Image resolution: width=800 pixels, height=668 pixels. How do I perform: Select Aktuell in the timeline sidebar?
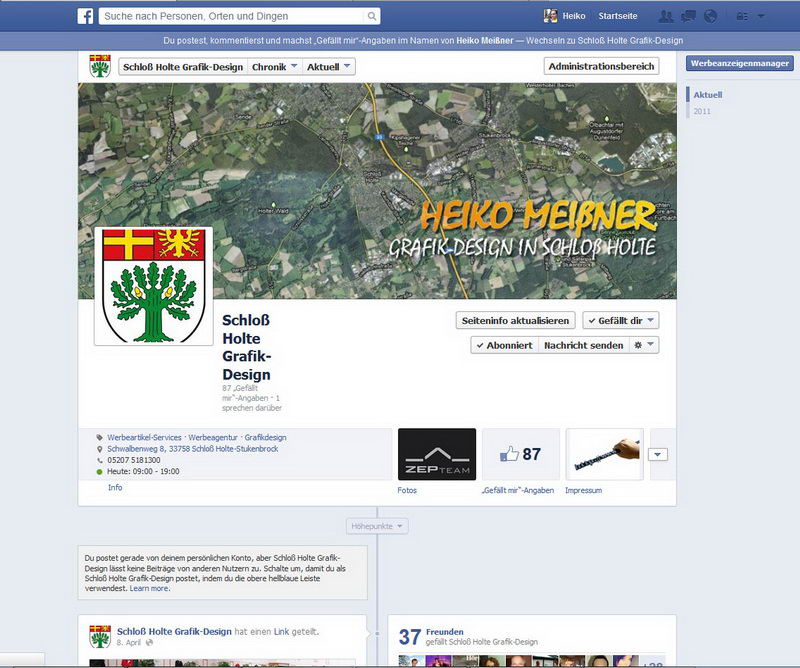(708, 95)
